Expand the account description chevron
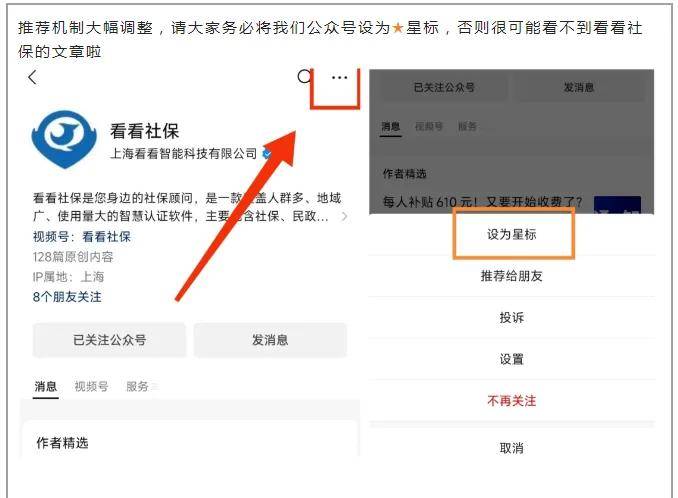 pos(344,216)
